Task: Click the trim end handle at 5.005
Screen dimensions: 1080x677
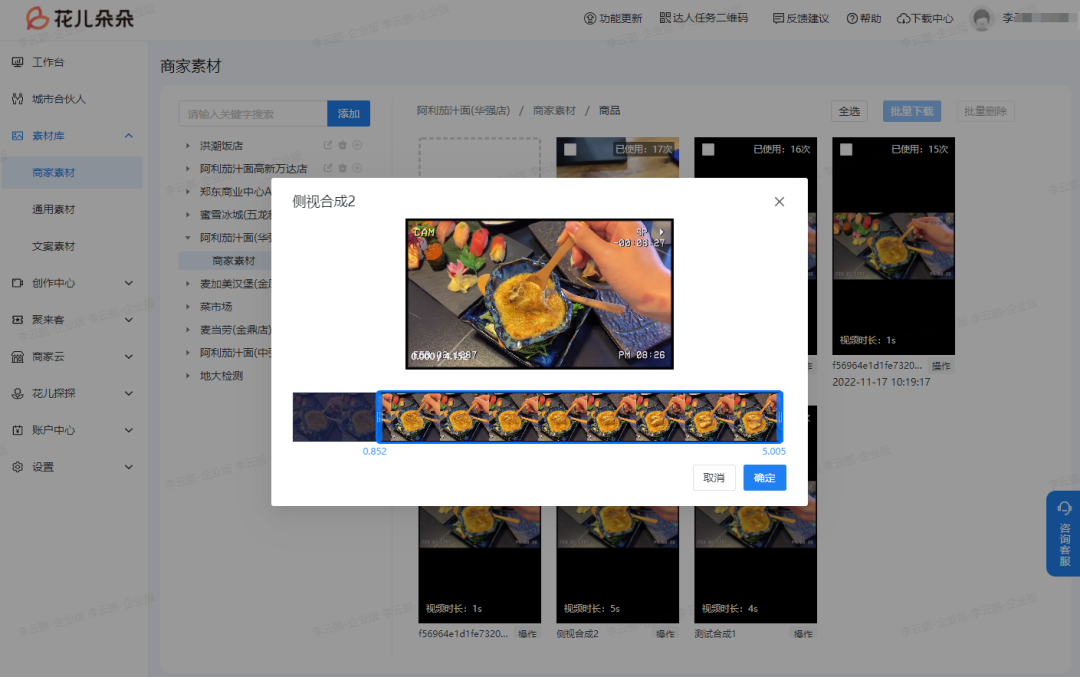Action: 779,417
